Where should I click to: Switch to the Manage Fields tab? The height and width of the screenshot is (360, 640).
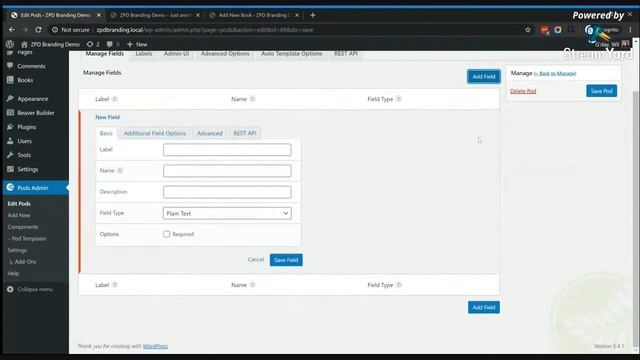click(x=104, y=54)
